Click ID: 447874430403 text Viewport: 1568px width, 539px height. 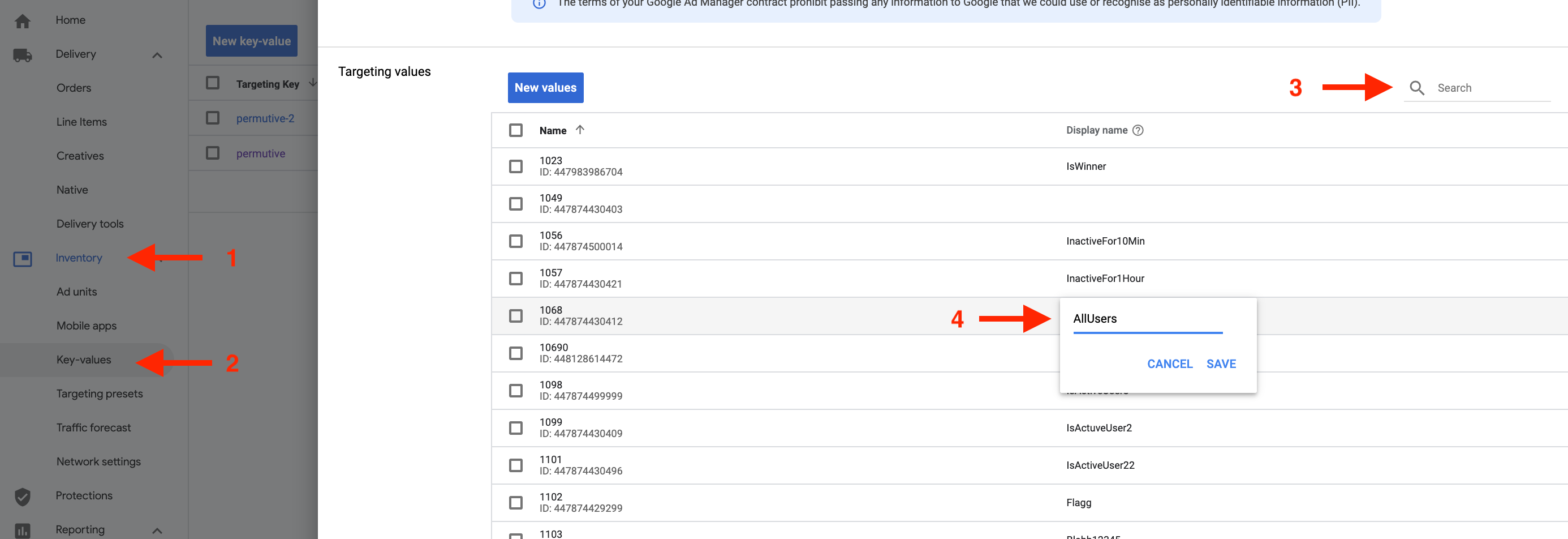pyautogui.click(x=581, y=209)
